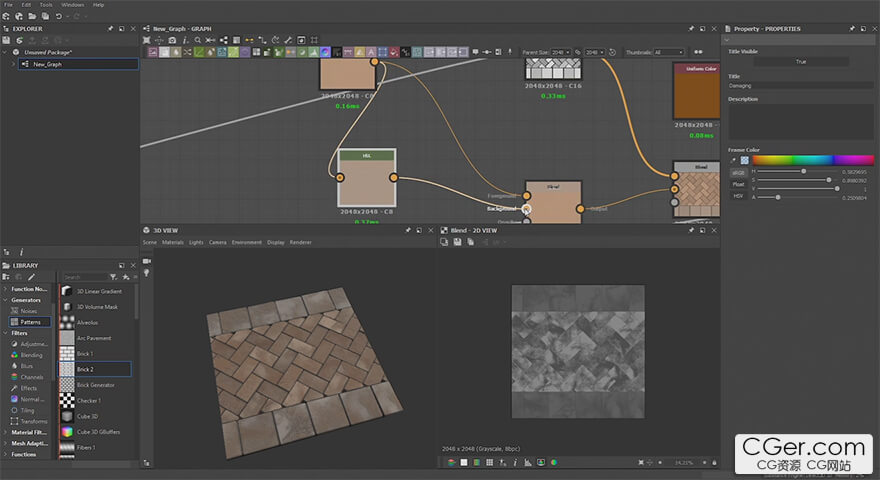Click the undo arrow in main toolbar

point(59,17)
